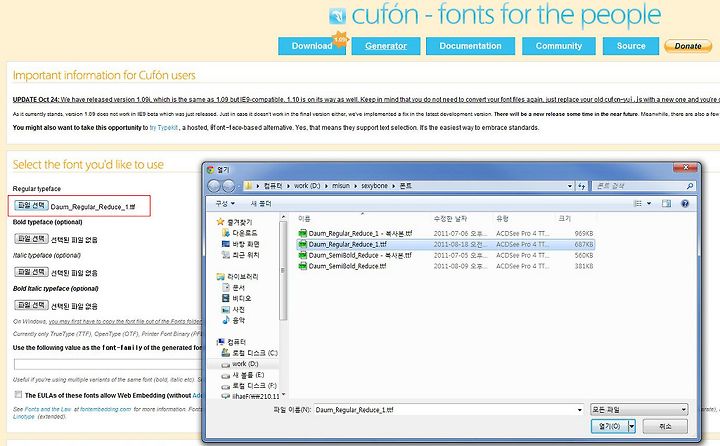Tick the EULAs allow Web Embedding checkbox

tap(18, 395)
